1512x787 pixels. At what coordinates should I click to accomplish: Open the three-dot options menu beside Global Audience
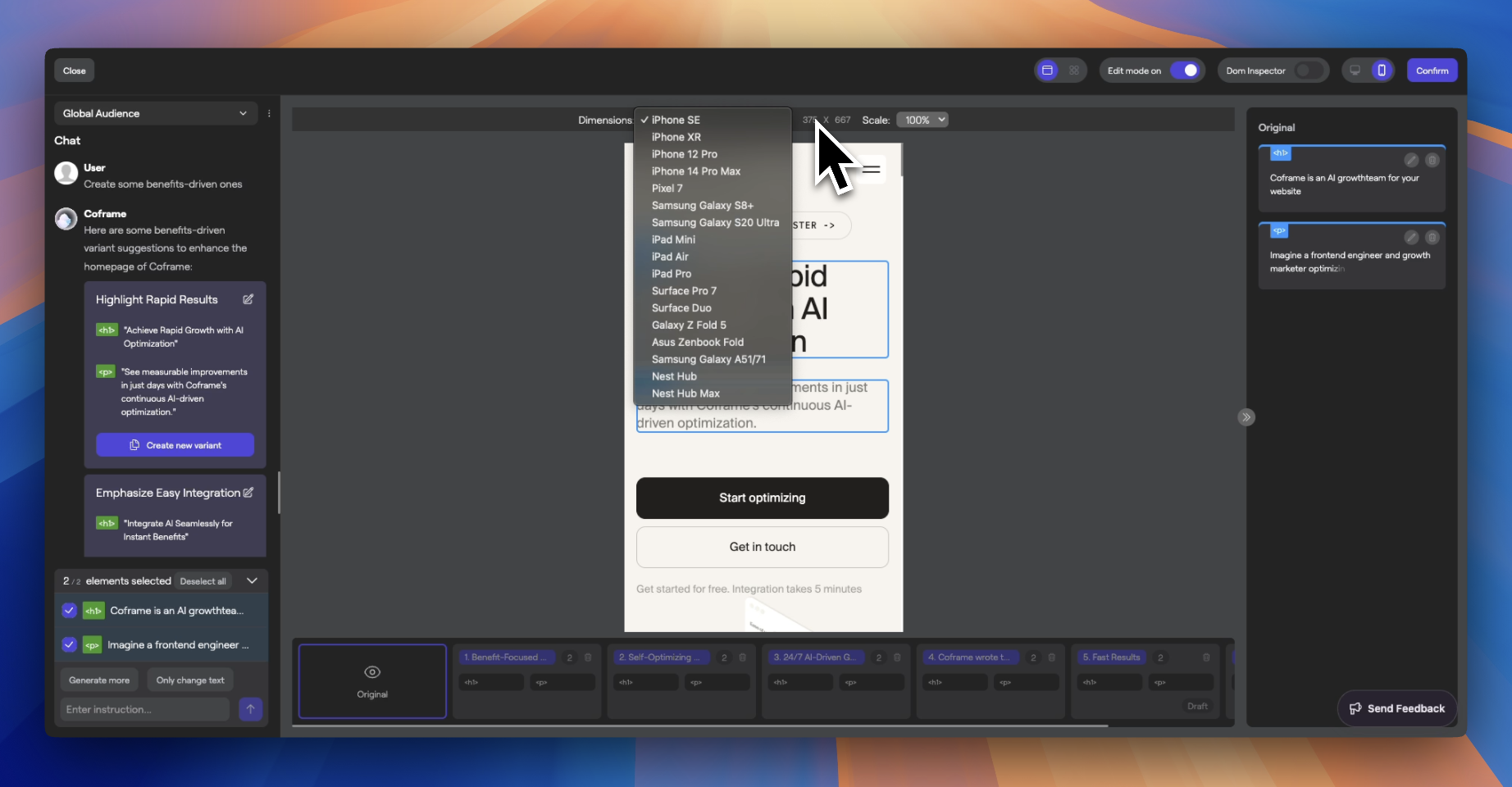click(x=269, y=114)
